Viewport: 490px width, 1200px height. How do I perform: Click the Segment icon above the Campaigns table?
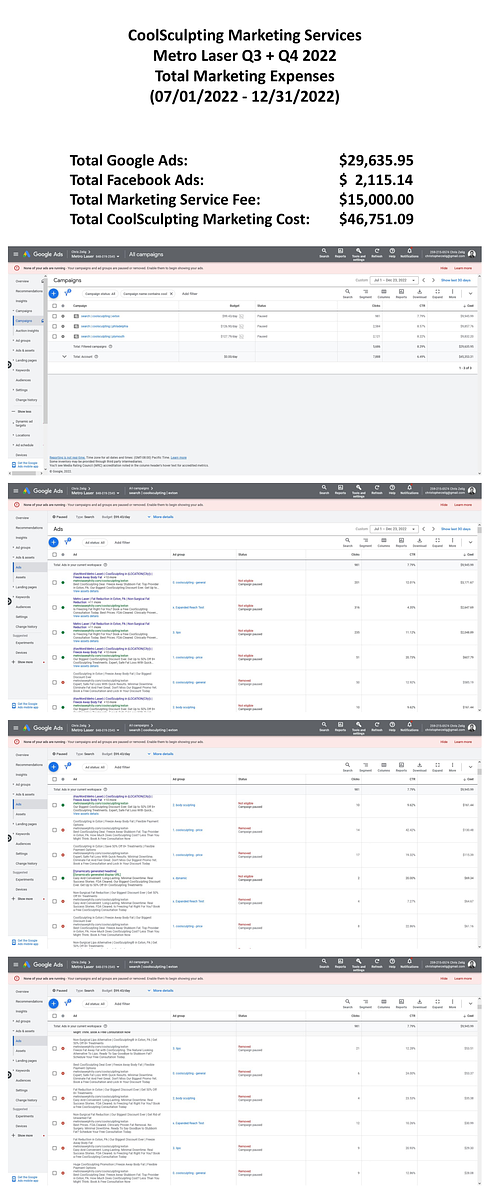tap(365, 294)
